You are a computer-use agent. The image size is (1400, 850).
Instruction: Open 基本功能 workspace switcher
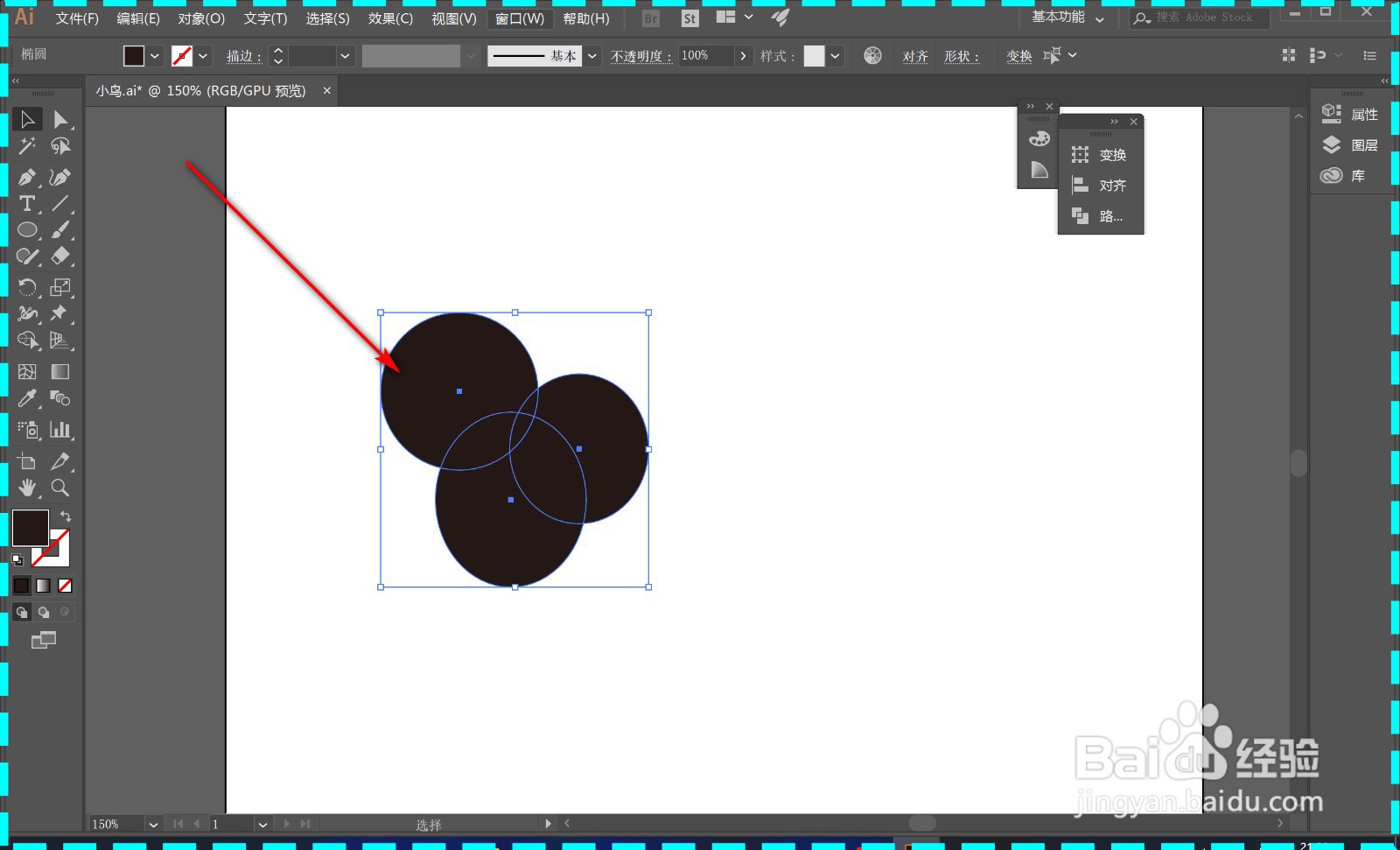point(1067,18)
